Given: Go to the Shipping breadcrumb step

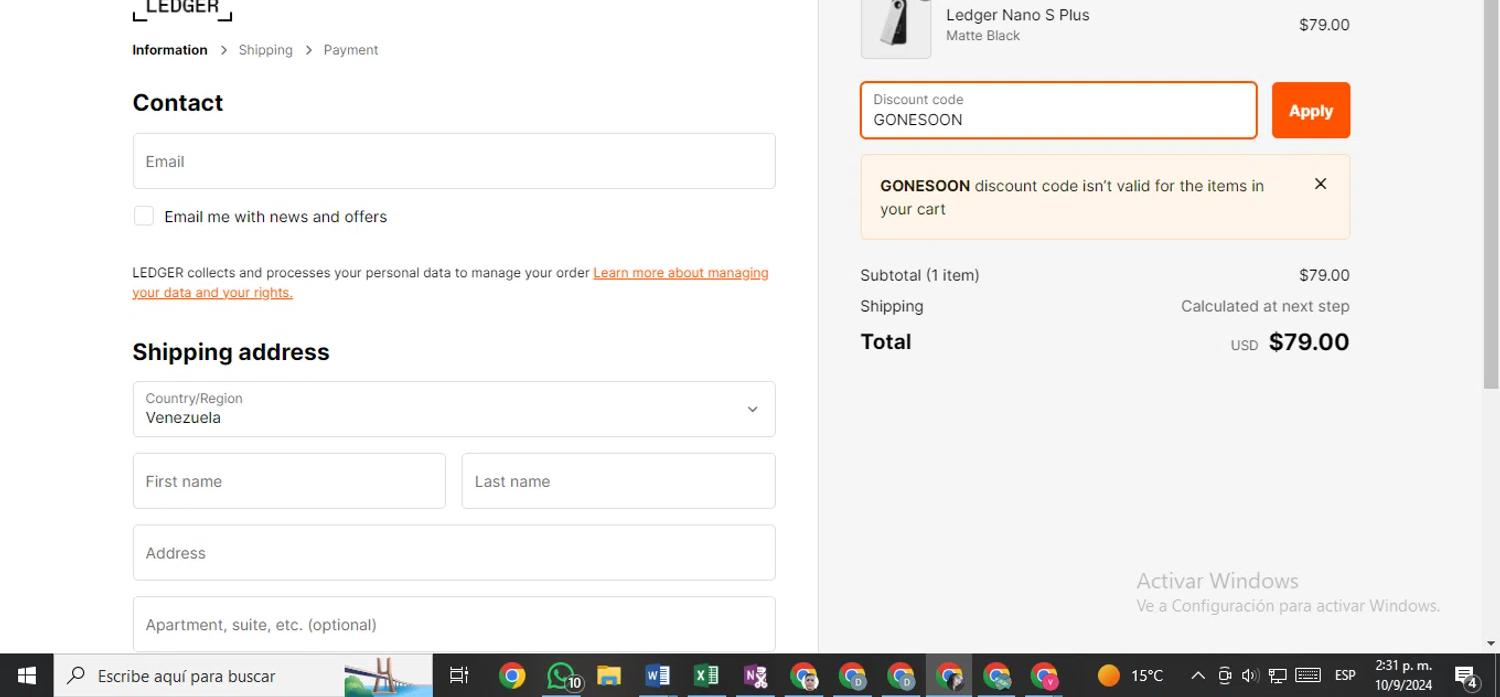Looking at the screenshot, I should point(265,50).
